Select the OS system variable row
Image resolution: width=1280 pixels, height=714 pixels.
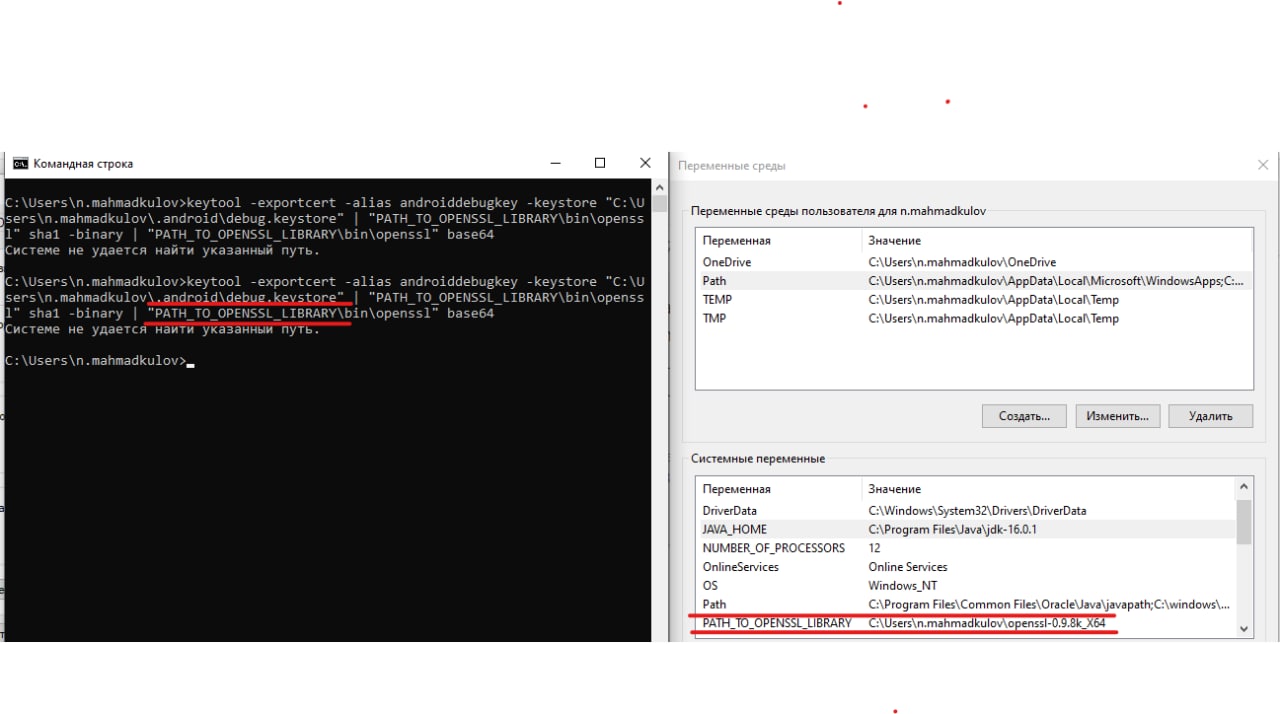[966, 586]
